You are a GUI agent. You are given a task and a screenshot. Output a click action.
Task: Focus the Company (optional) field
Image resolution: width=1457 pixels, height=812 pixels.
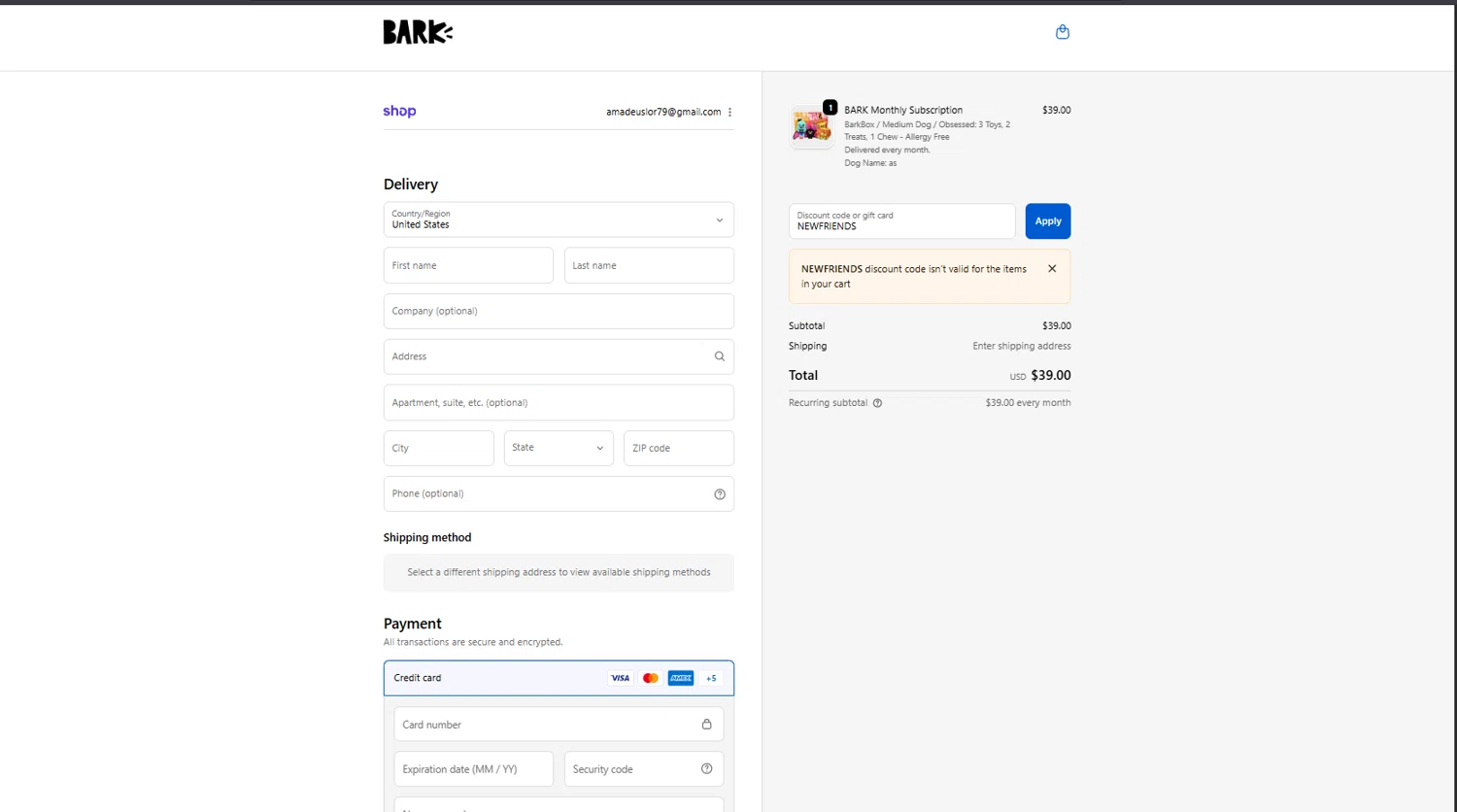[x=559, y=311]
